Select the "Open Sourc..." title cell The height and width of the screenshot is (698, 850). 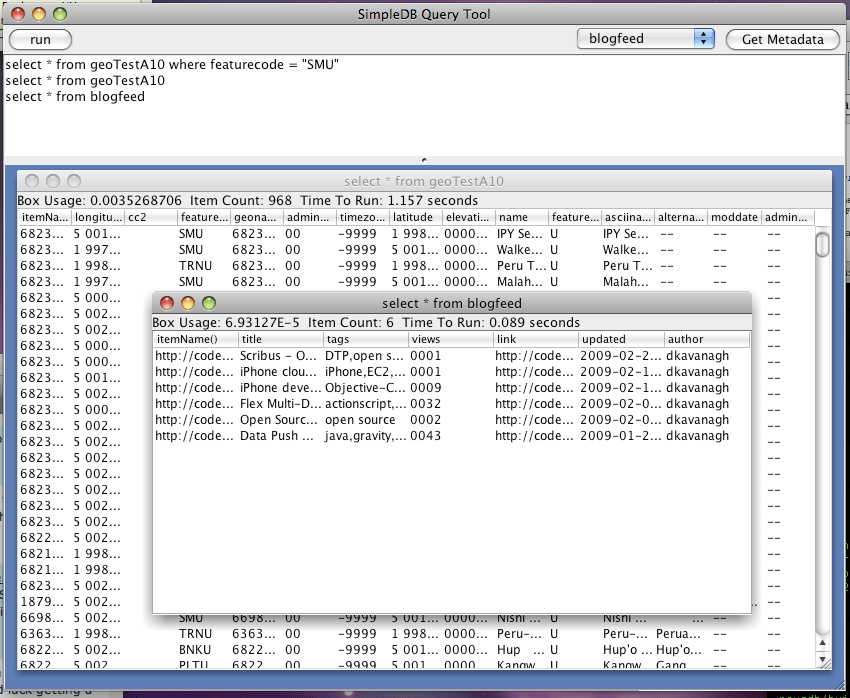pyautogui.click(x=280, y=420)
